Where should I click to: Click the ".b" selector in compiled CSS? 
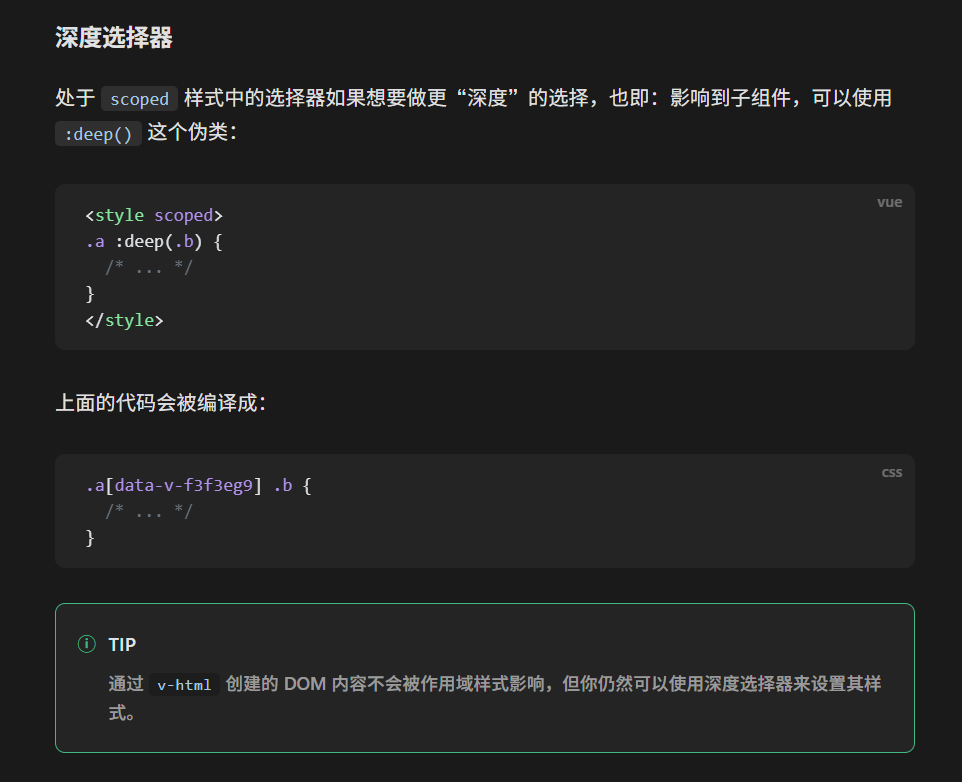(x=283, y=485)
